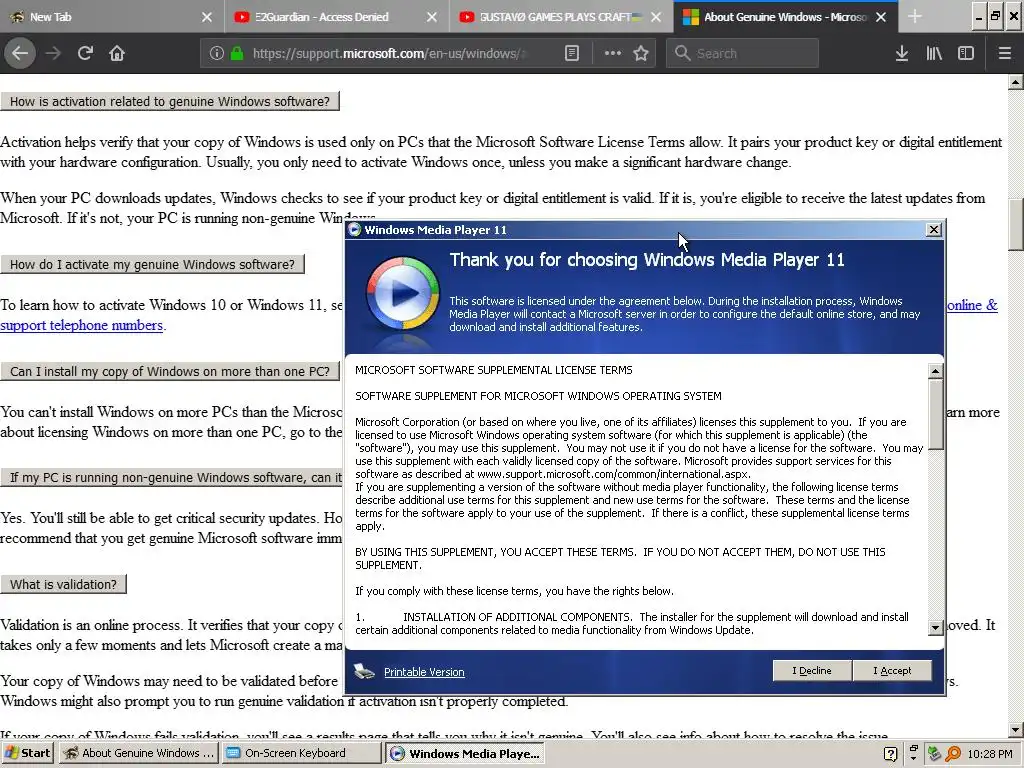This screenshot has height=768, width=1024.
Task: Click the browser page scroll-down arrow
Action: click(x=1015, y=729)
